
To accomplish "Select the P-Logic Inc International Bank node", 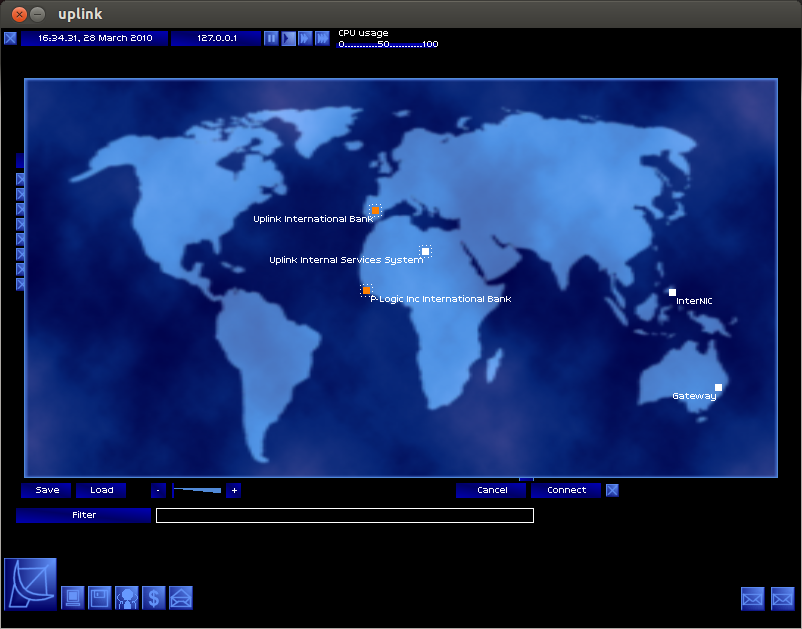I will [366, 290].
